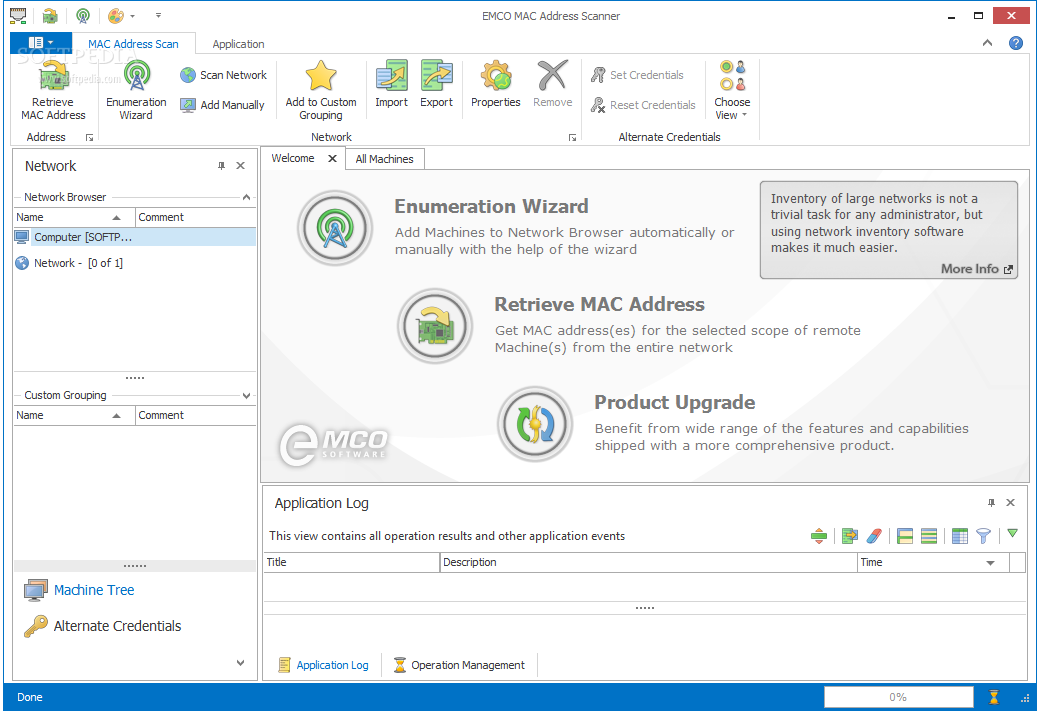Click Add to Custom Grouping star
The image size is (1037, 711).
(321, 91)
